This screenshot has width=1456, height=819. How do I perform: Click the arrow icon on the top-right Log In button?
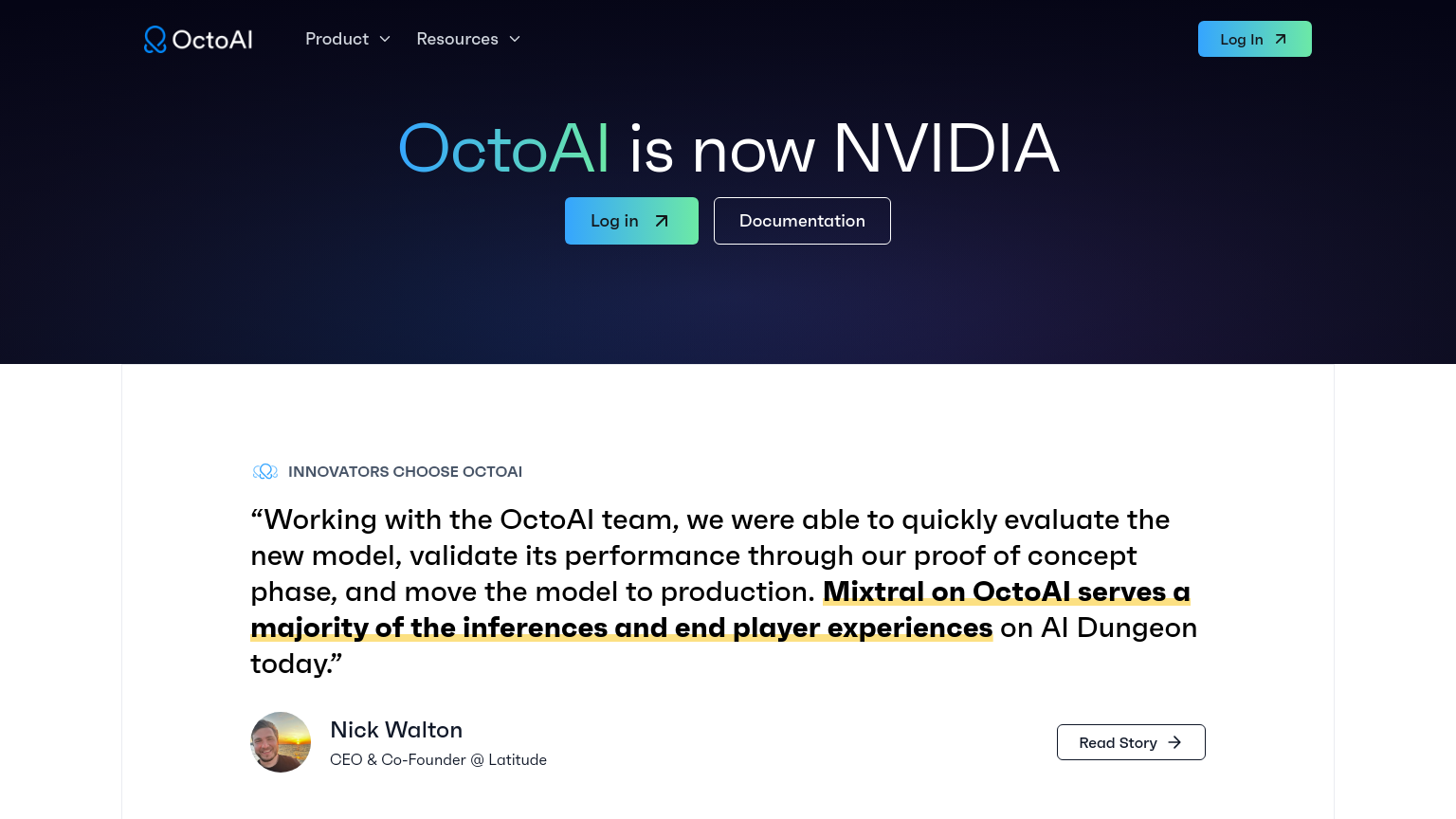pos(1281,39)
